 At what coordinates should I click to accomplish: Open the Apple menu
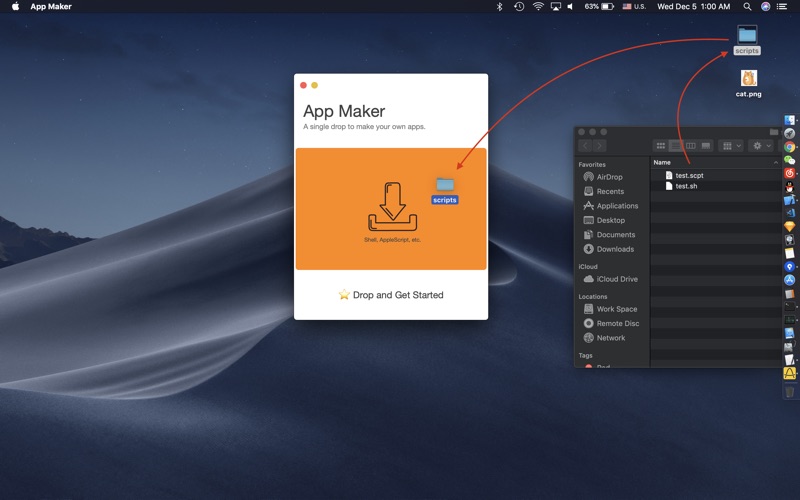click(15, 7)
